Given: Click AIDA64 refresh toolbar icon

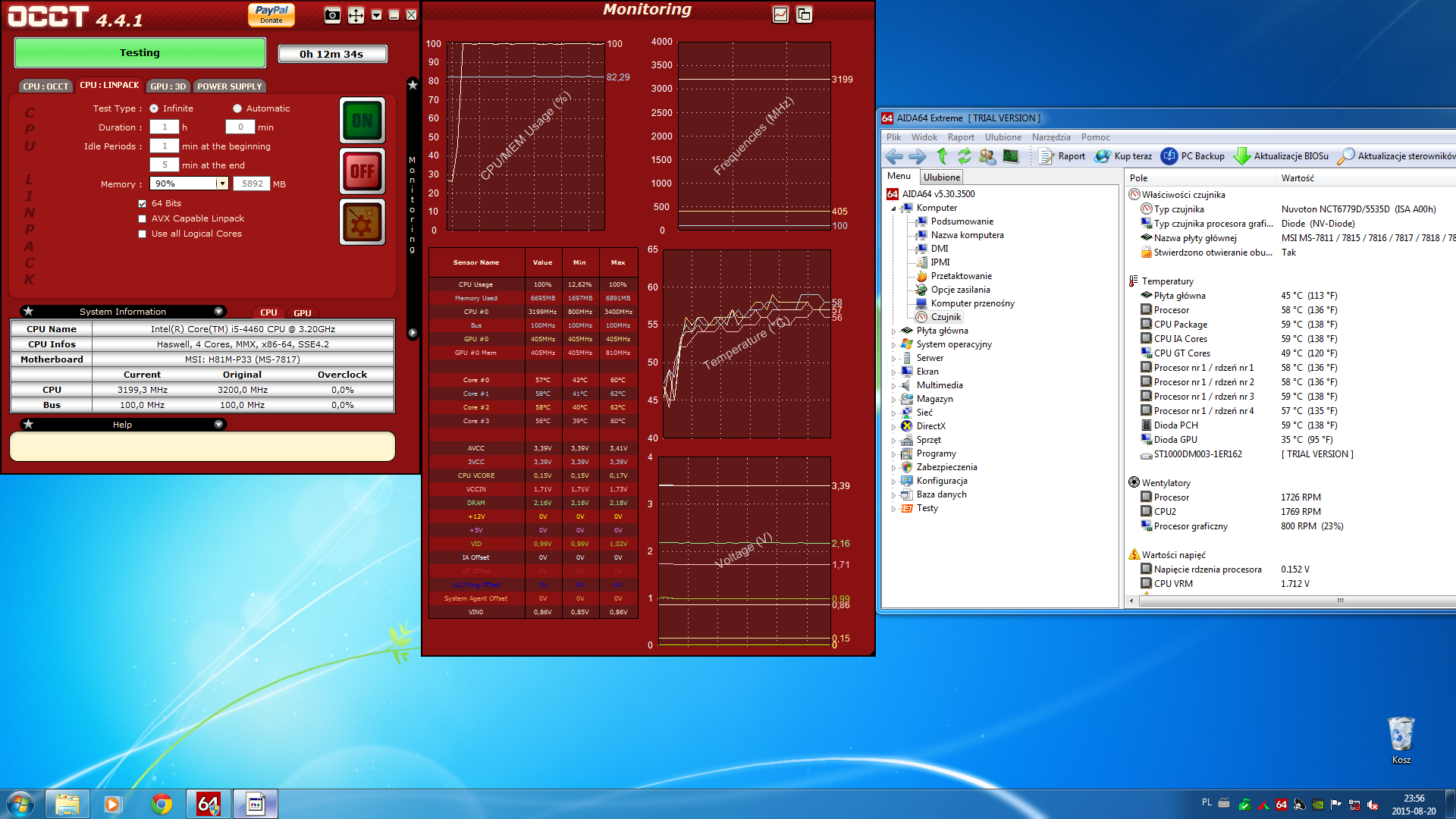Looking at the screenshot, I should point(964,156).
